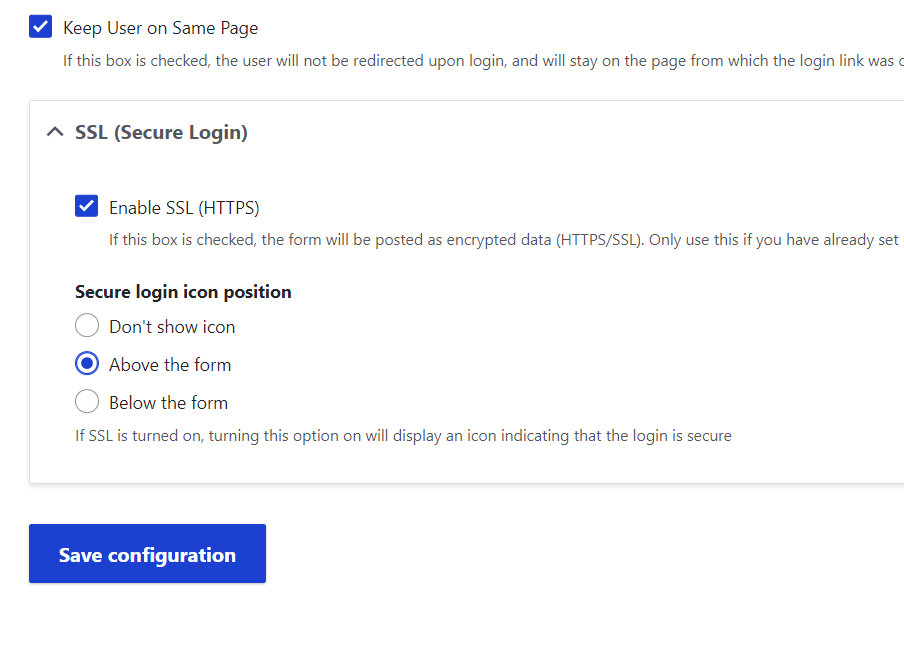Image resolution: width=904 pixels, height=648 pixels.
Task: Toggle the Keep User on Same Page setting
Action: pos(40,26)
